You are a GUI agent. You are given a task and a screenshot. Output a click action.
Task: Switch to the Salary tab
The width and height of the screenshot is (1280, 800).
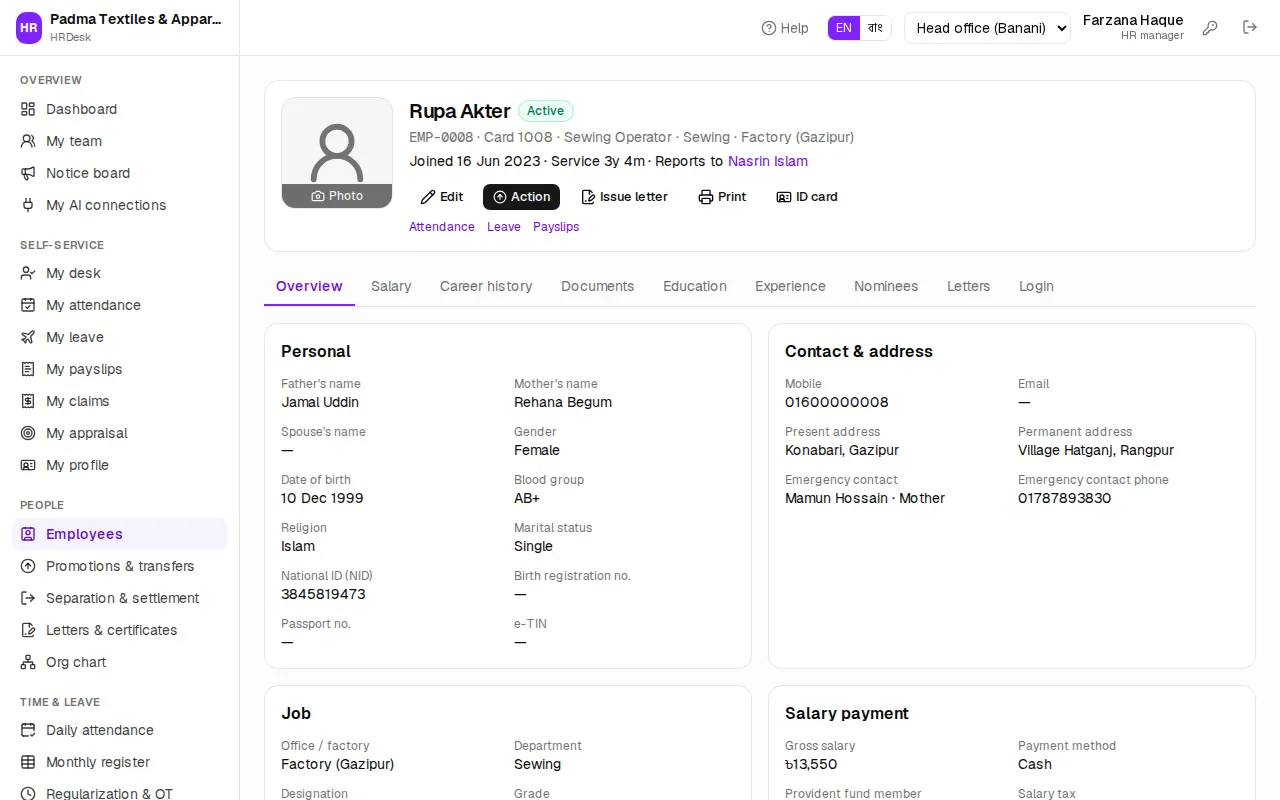pyautogui.click(x=391, y=286)
